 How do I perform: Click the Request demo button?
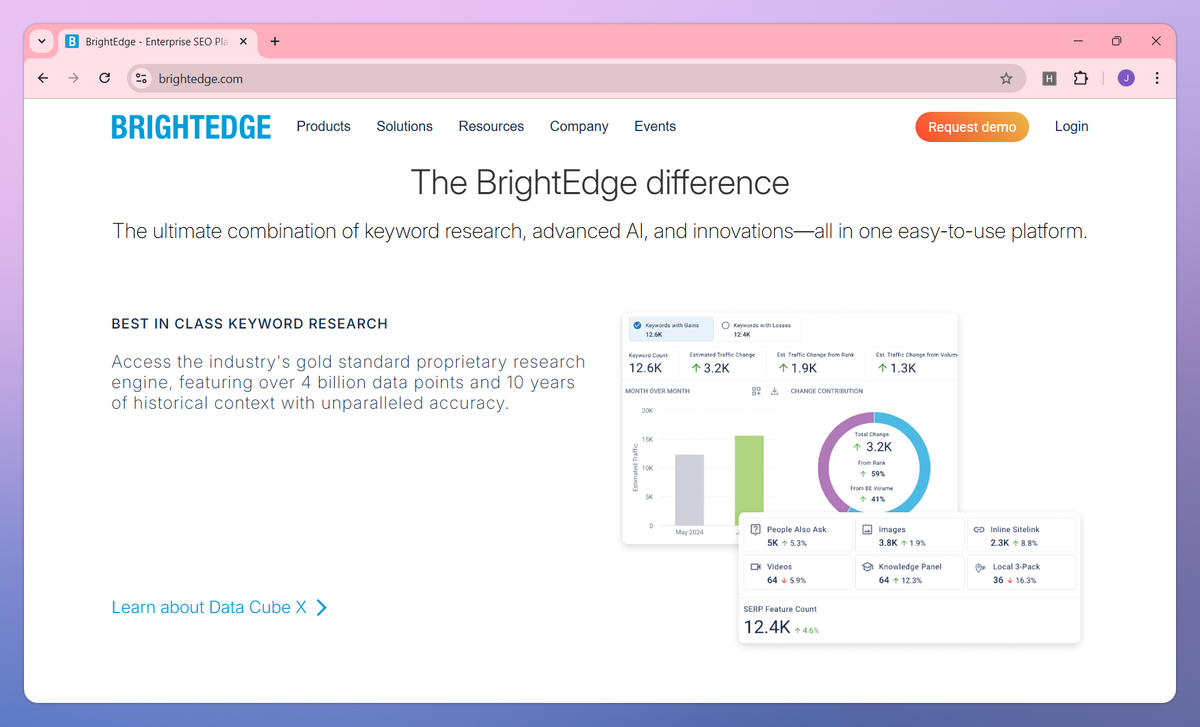(x=972, y=127)
